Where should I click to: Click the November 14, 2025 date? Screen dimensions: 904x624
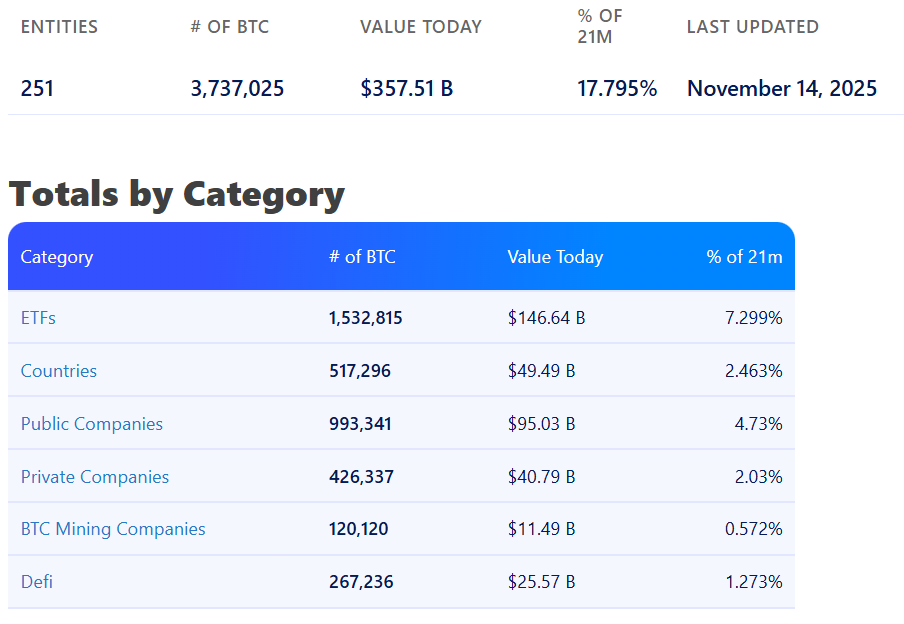click(x=781, y=89)
